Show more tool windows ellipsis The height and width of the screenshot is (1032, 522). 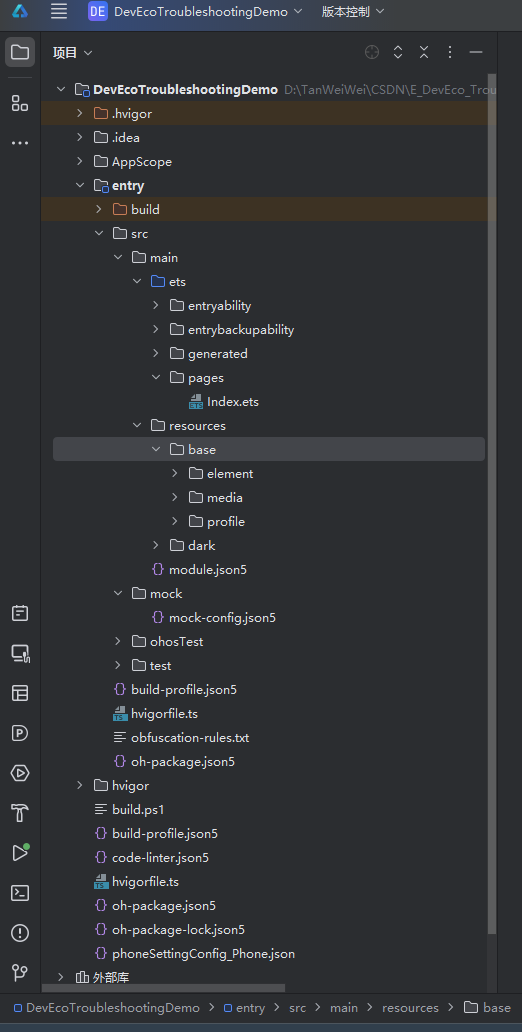point(20,143)
